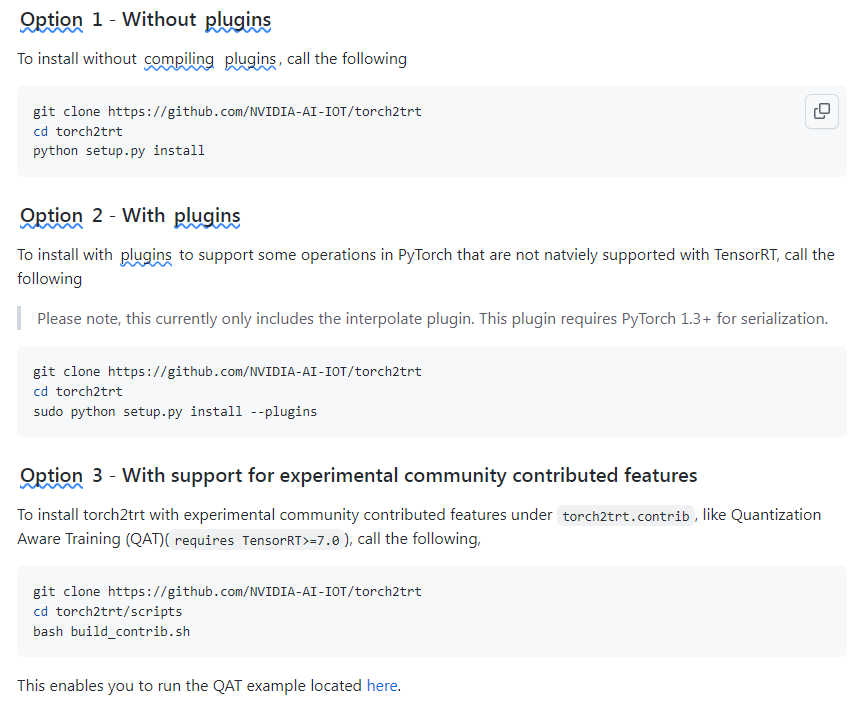This screenshot has width=865, height=701.
Task: Click 'sudo python setup.py install --plugins' line
Action: click(x=175, y=411)
